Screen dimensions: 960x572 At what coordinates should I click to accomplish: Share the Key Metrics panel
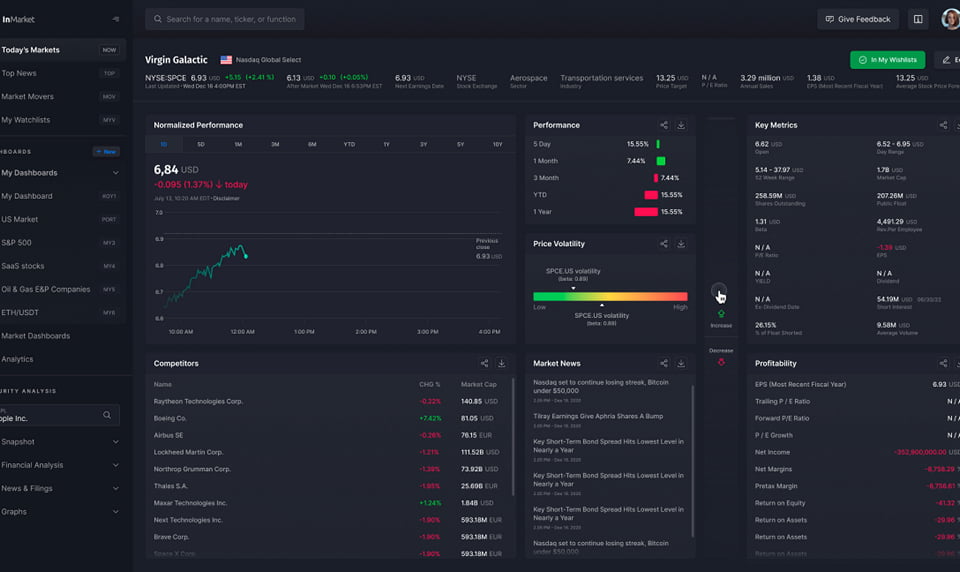point(943,125)
